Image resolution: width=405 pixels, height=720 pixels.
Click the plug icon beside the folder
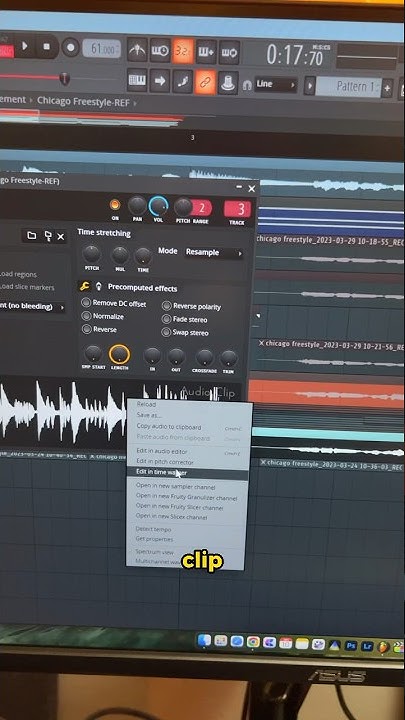[47, 236]
